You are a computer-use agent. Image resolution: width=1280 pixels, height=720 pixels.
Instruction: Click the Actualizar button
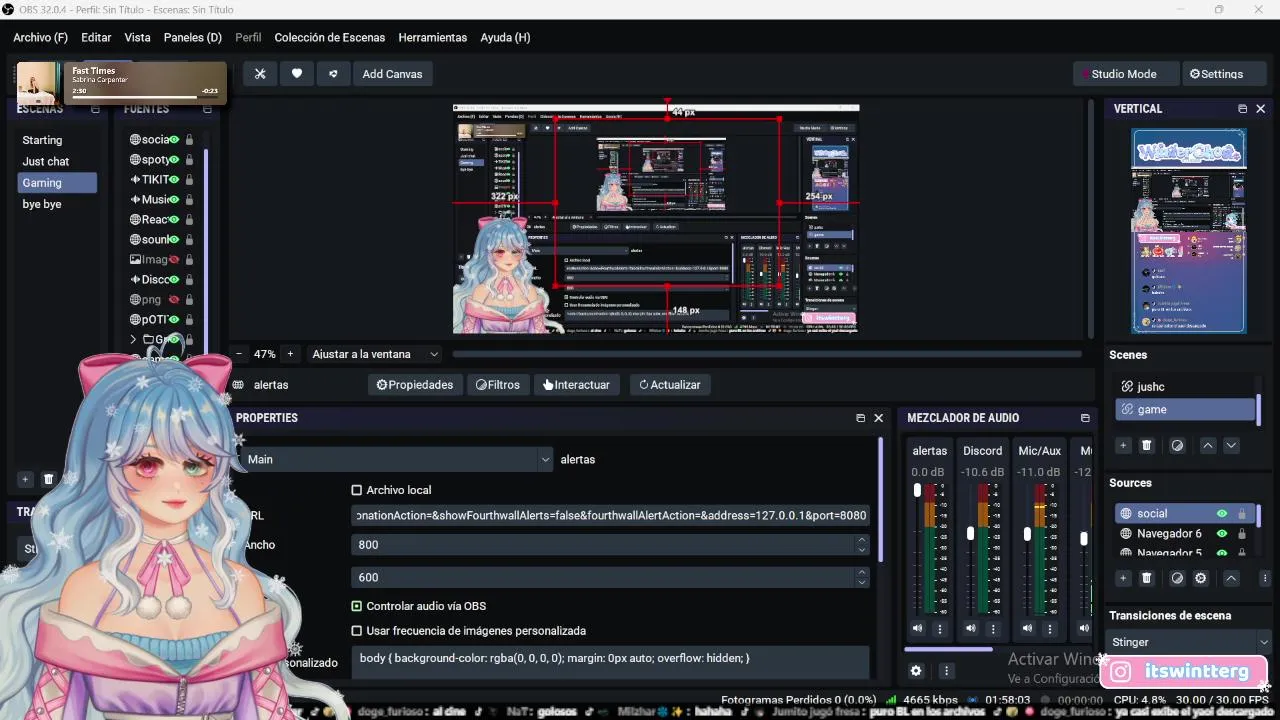(669, 384)
